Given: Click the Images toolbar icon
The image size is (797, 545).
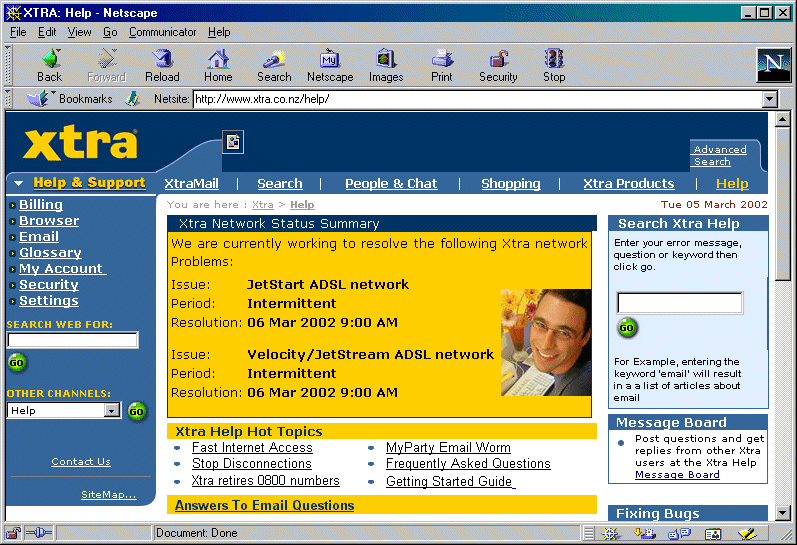Looking at the screenshot, I should tap(386, 64).
